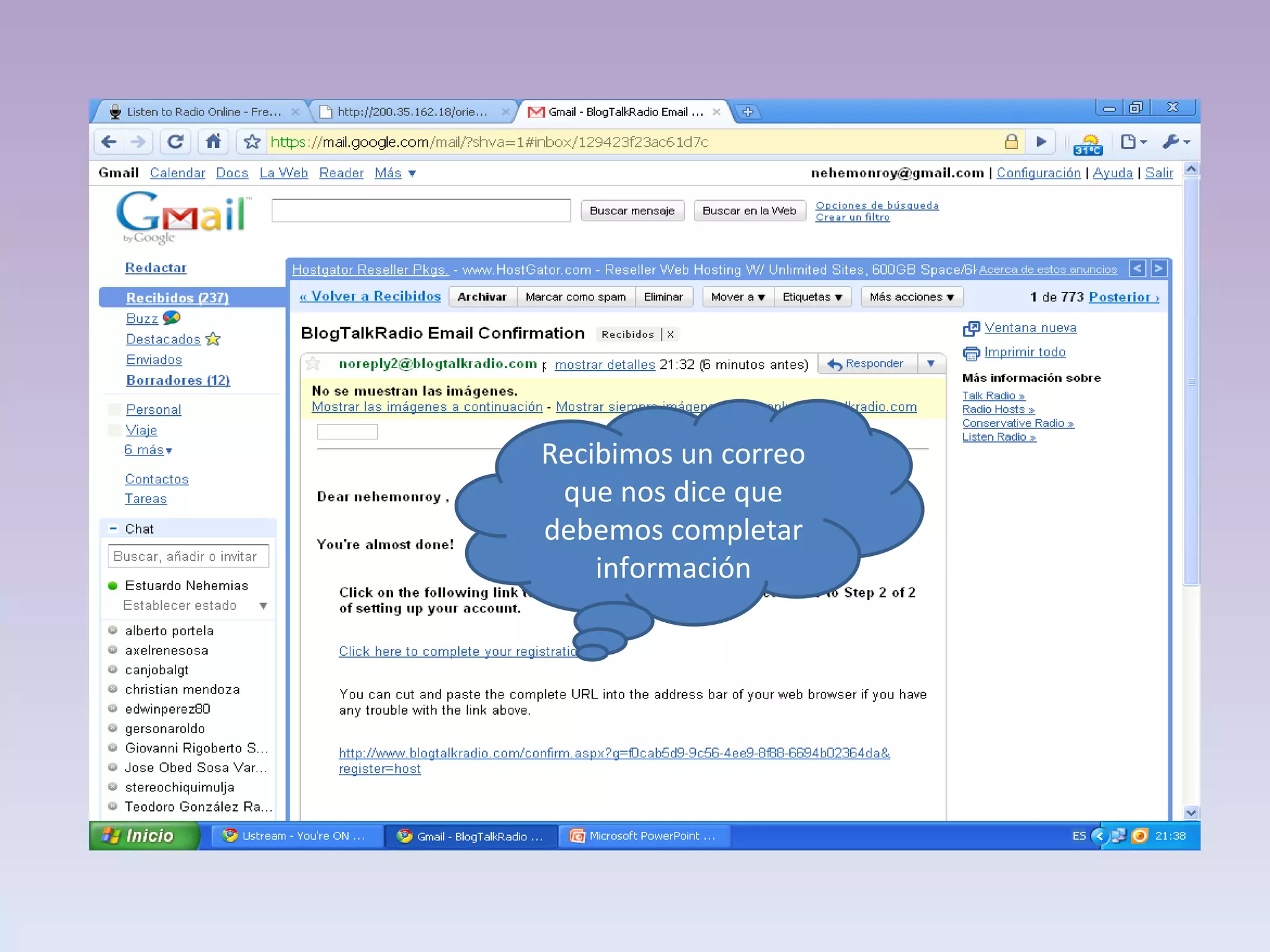
Task: Click the blogtalkradio confirm.aspx URL link
Action: click(614, 760)
